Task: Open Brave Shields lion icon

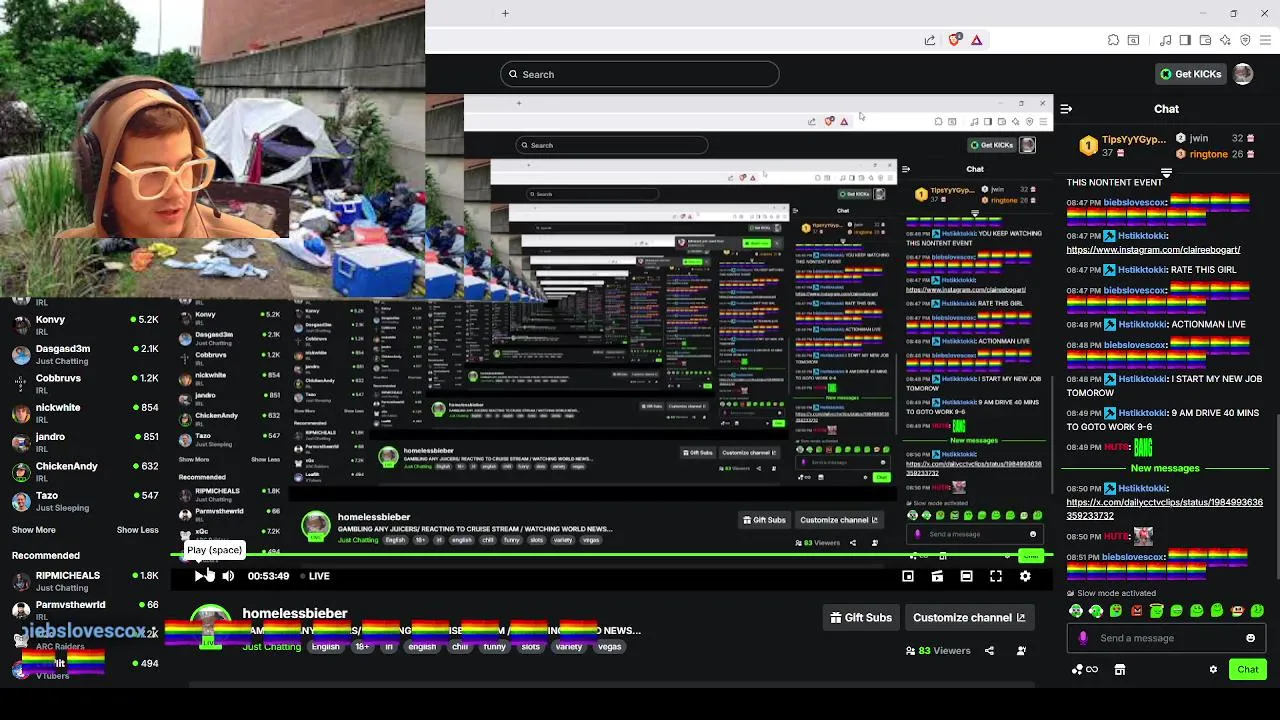Action: 954,40
